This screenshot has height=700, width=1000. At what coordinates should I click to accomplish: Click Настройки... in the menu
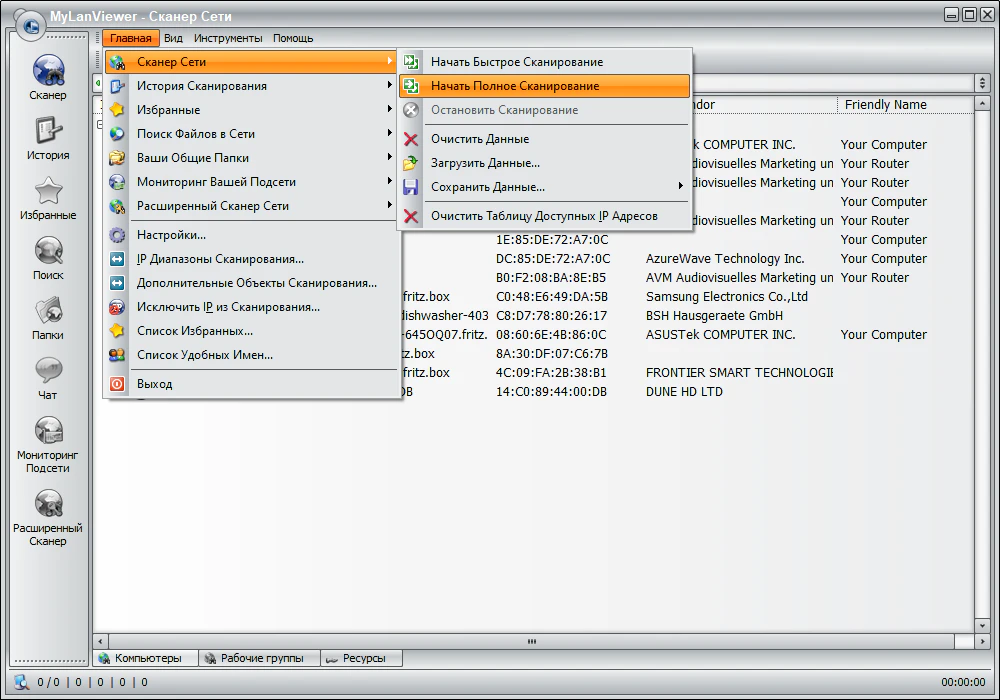[171, 235]
